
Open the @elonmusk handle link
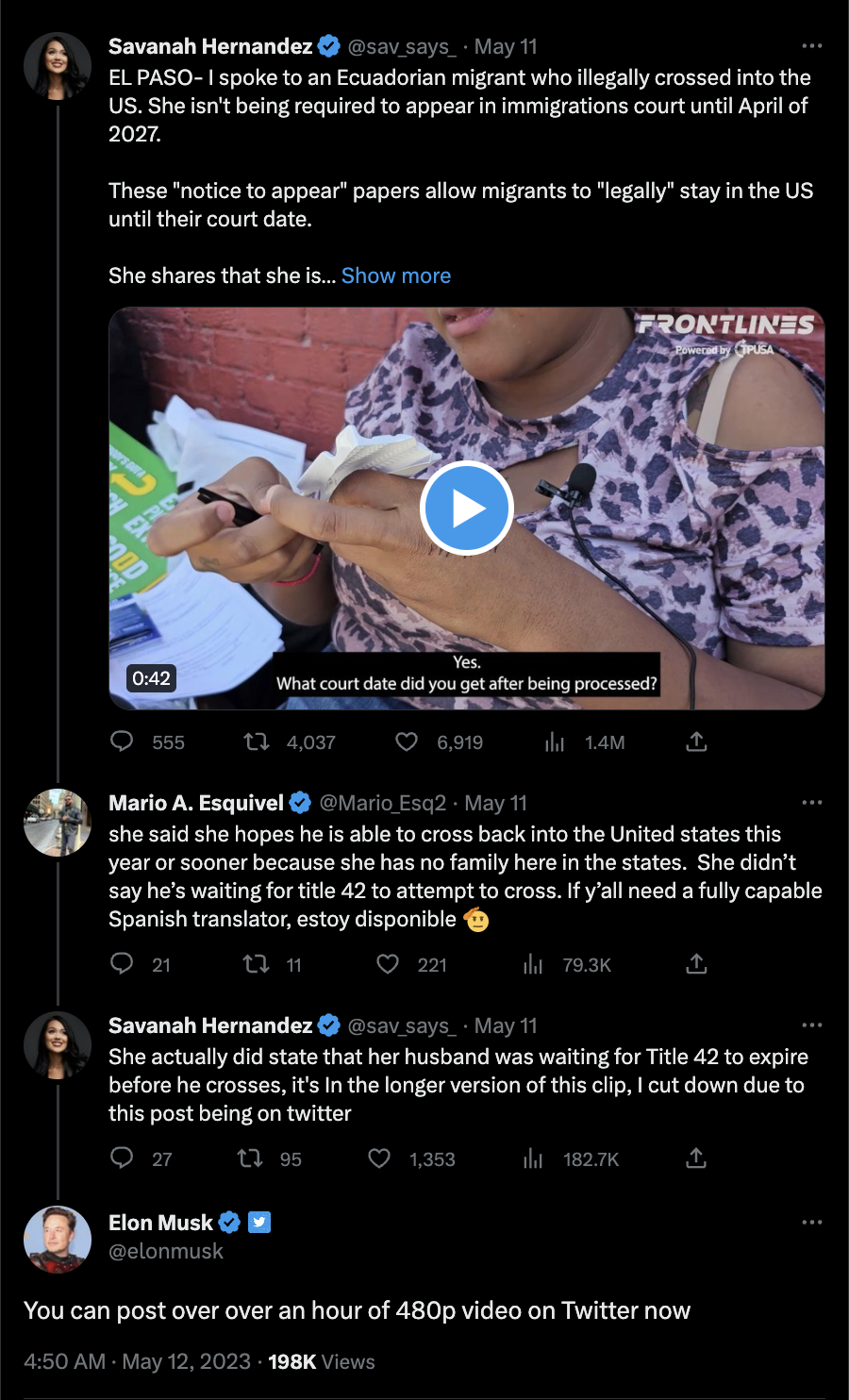pyautogui.click(x=166, y=1251)
